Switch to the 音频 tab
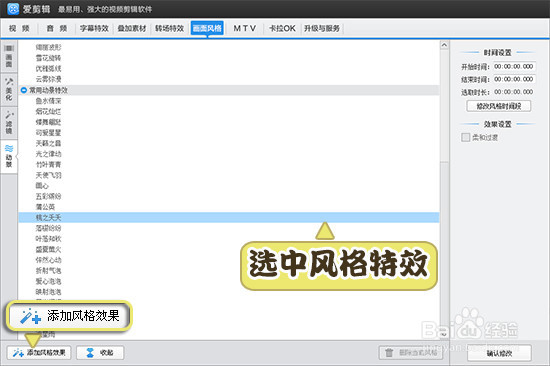The width and height of the screenshot is (550, 366). coord(56,28)
